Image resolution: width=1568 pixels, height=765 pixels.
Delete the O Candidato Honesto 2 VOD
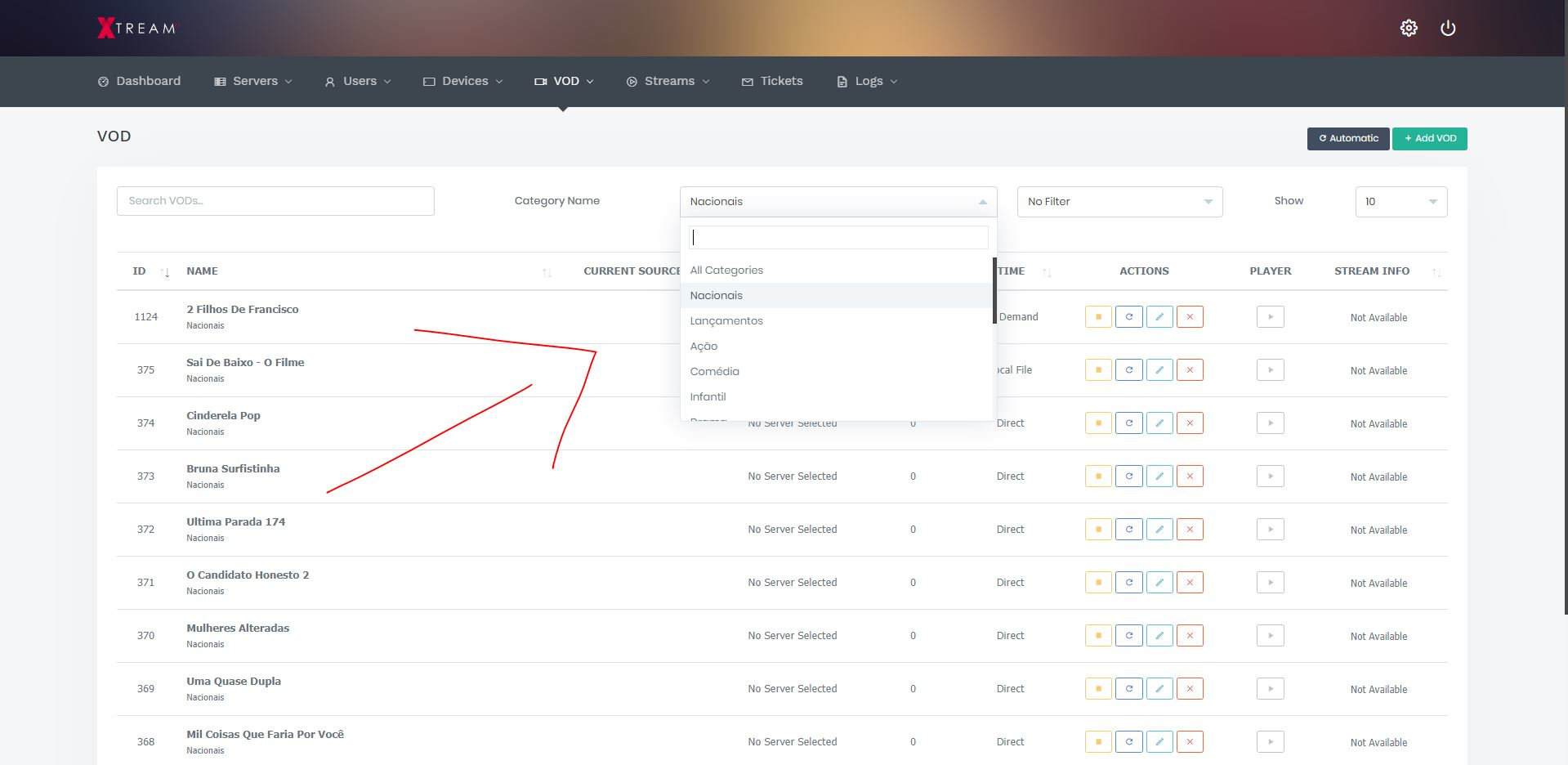pos(1190,583)
